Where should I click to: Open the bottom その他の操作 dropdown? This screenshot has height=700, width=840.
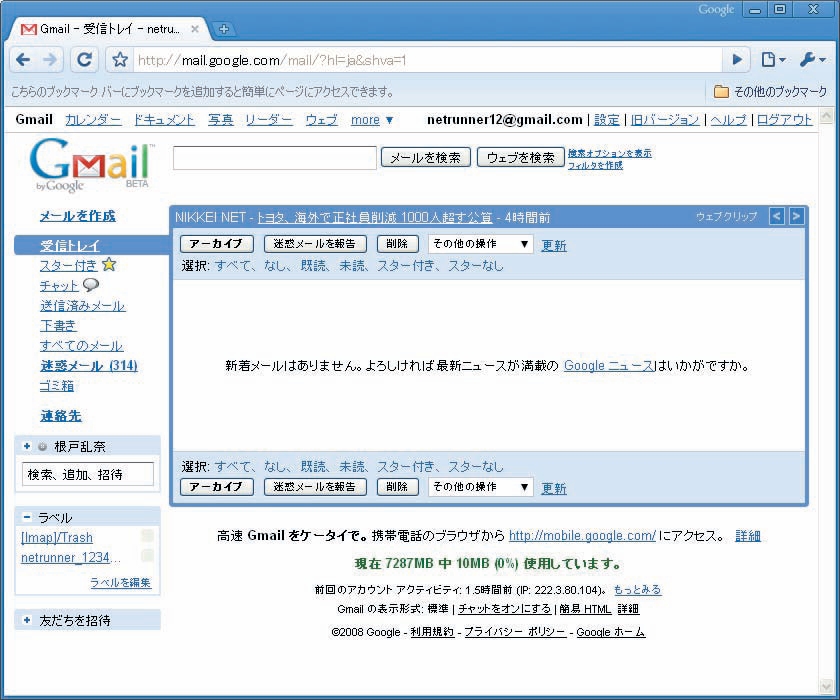pyautogui.click(x=480, y=487)
